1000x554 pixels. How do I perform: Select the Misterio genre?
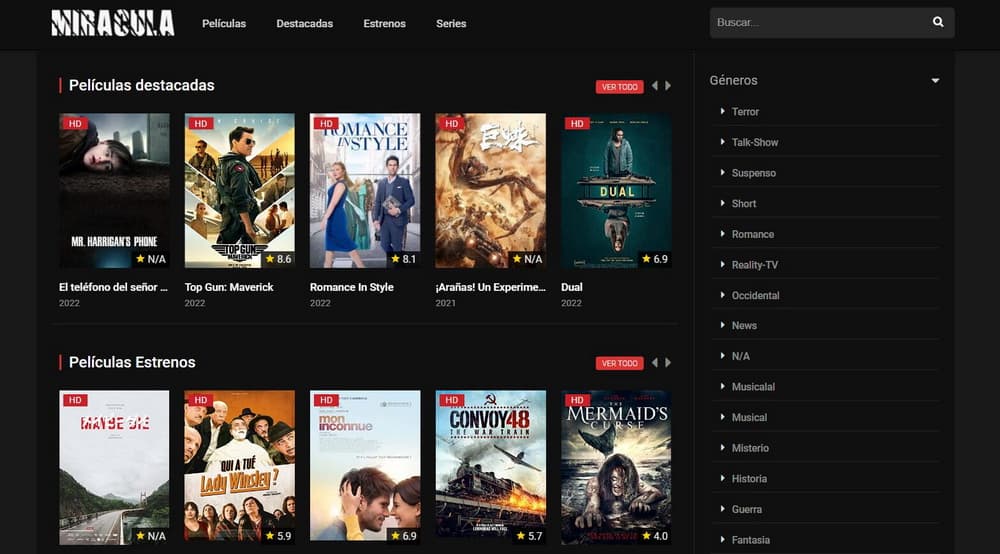(750, 448)
